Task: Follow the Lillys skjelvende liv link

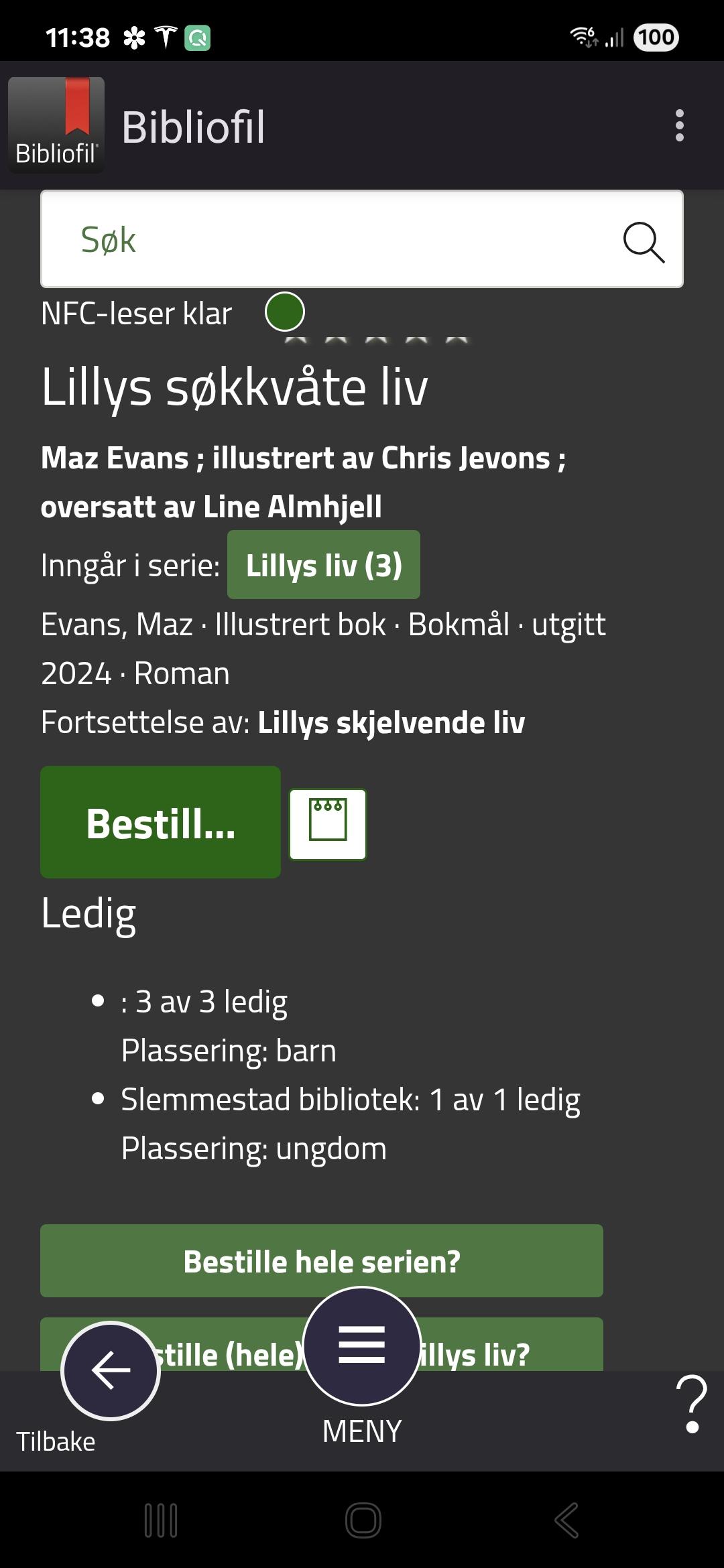Action: pyautogui.click(x=391, y=722)
